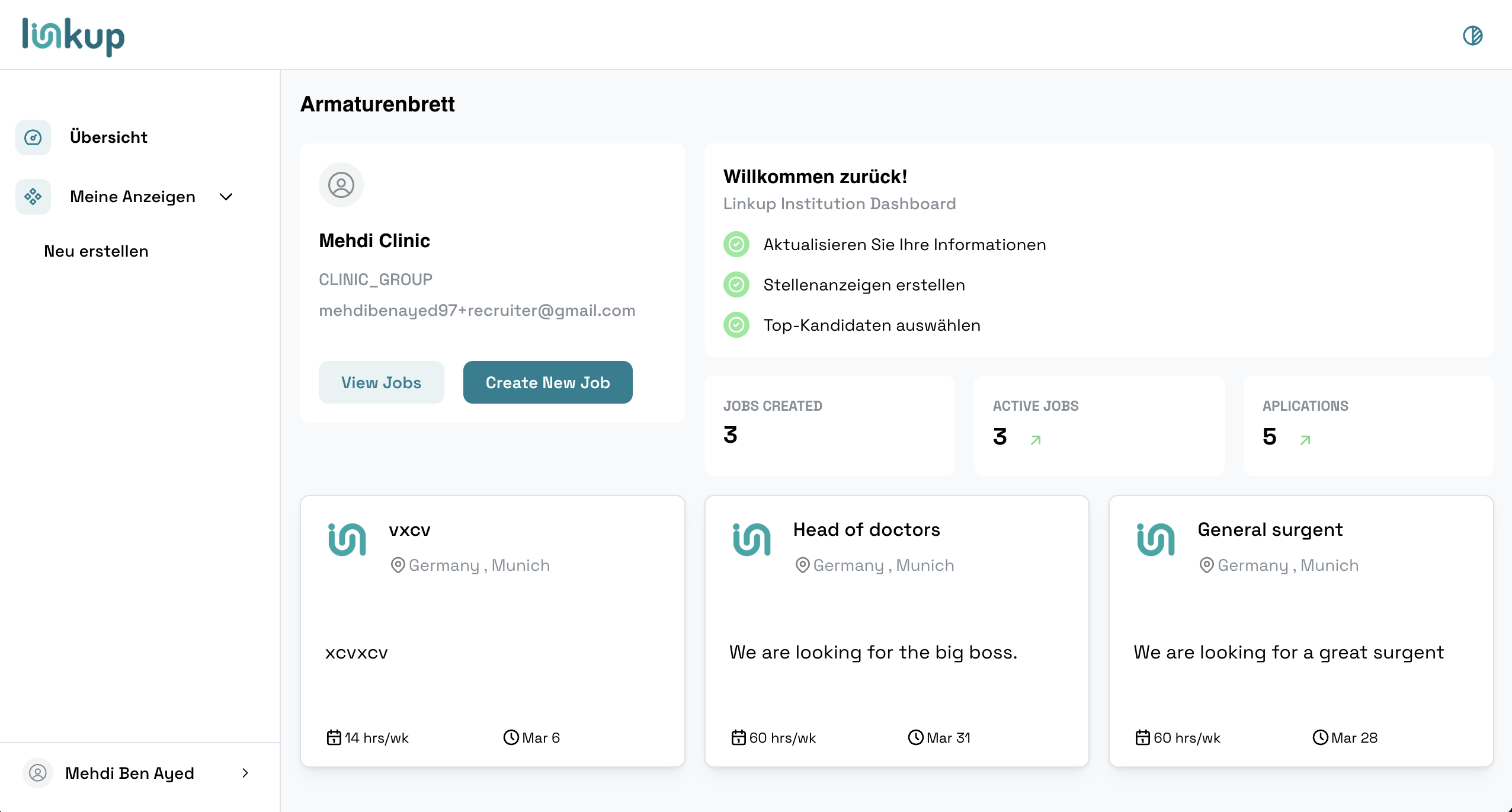Toggle the check icon for Aktualisieren Sie Ihre Informationen
This screenshot has width=1512, height=812.
(736, 244)
